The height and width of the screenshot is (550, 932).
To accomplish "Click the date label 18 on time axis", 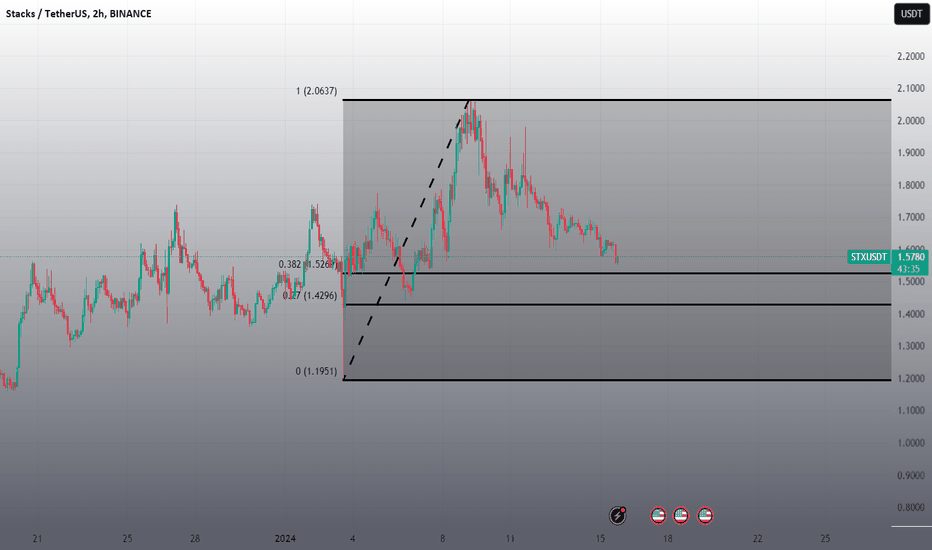I will point(668,539).
